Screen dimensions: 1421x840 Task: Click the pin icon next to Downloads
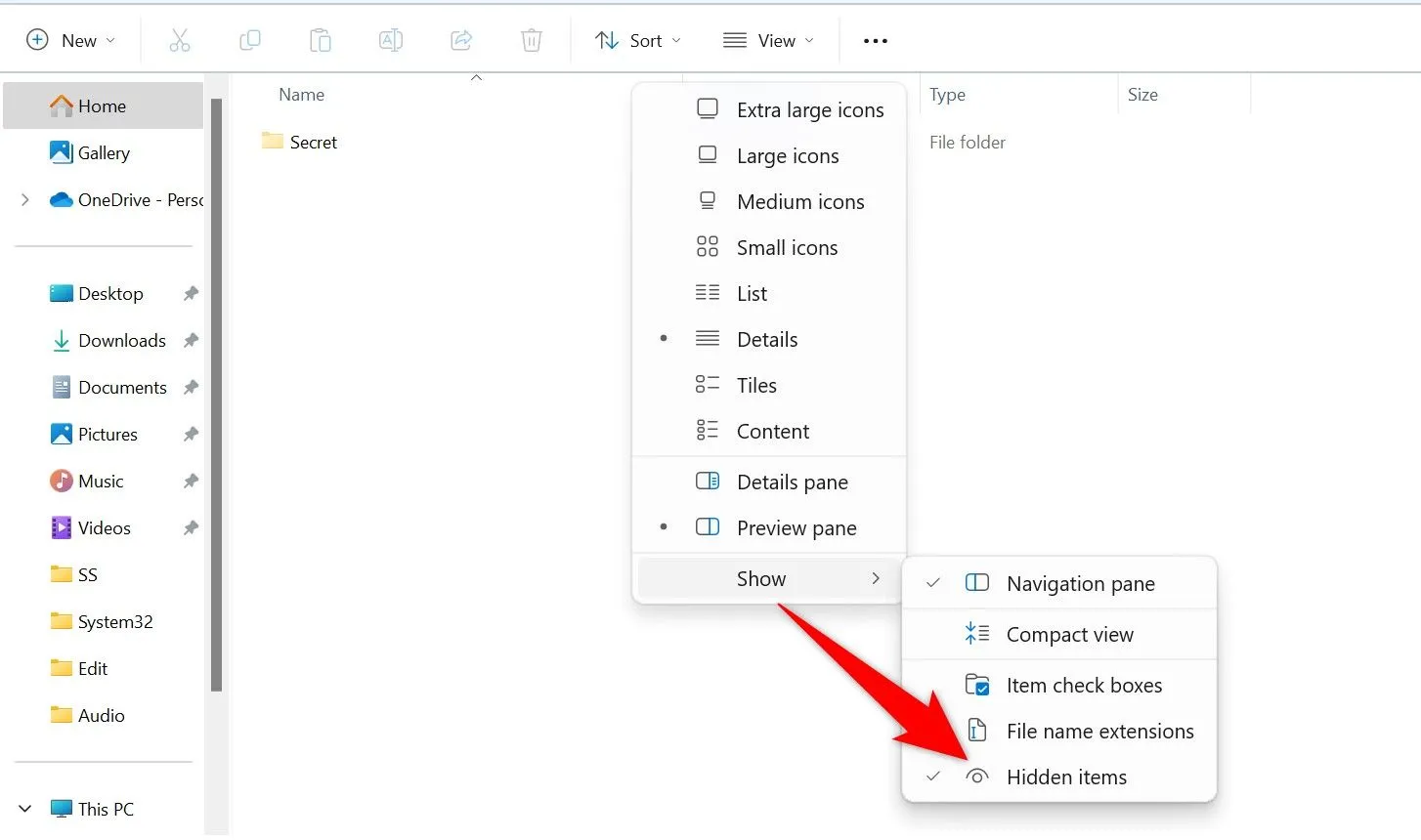coord(192,340)
